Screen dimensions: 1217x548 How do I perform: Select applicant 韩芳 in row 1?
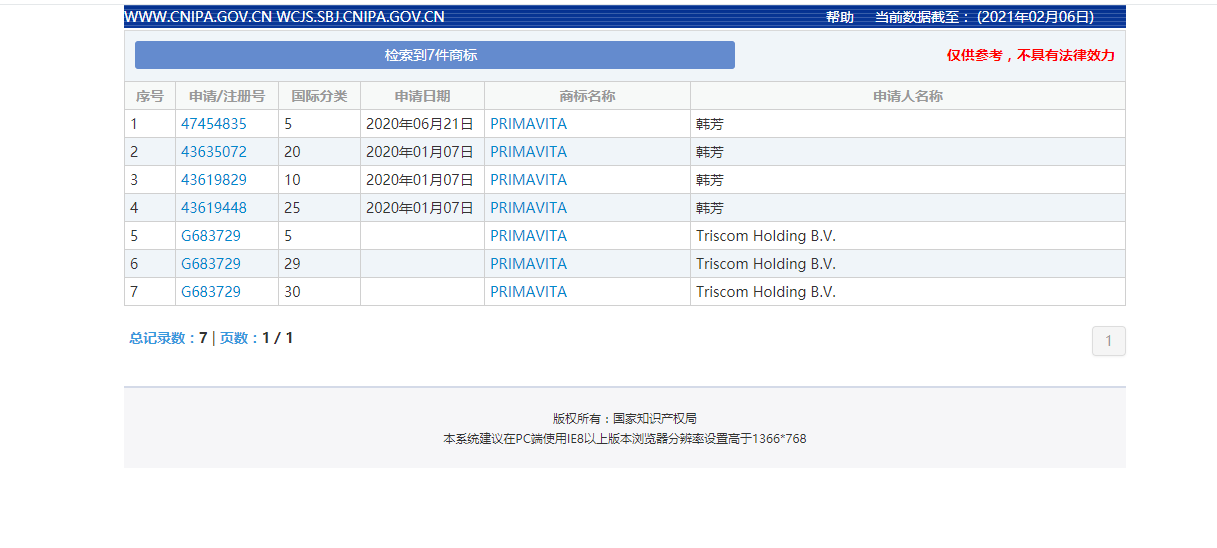coord(709,124)
